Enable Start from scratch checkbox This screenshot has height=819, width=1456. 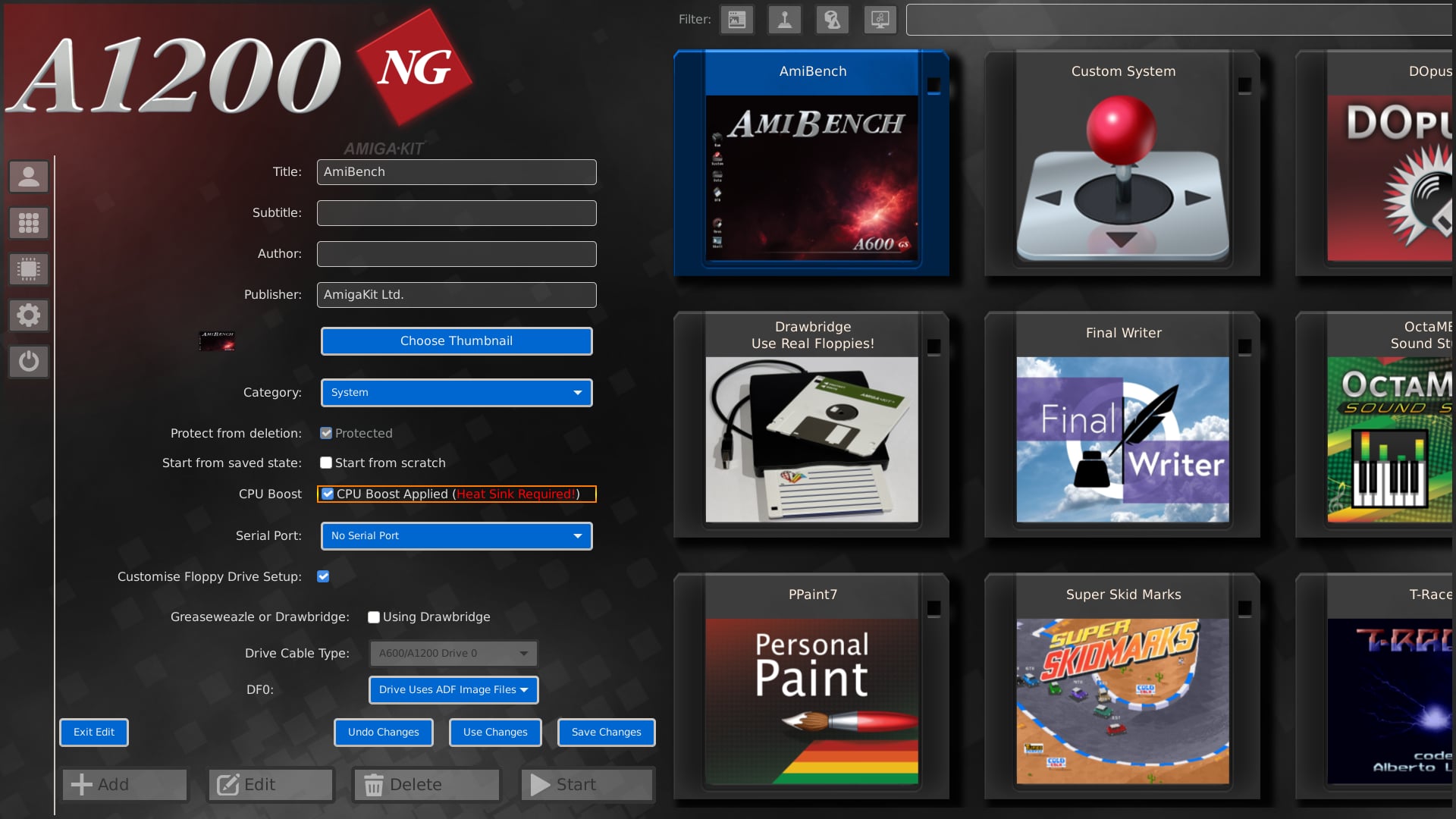326,463
